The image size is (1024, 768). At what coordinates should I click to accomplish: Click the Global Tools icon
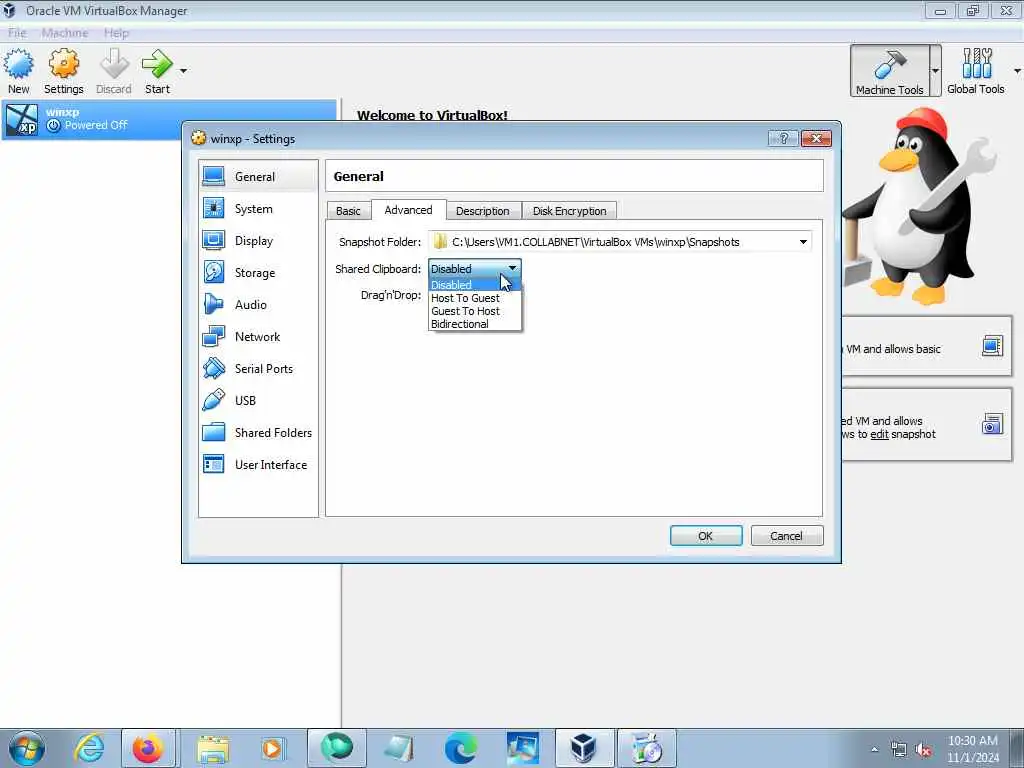tap(976, 71)
